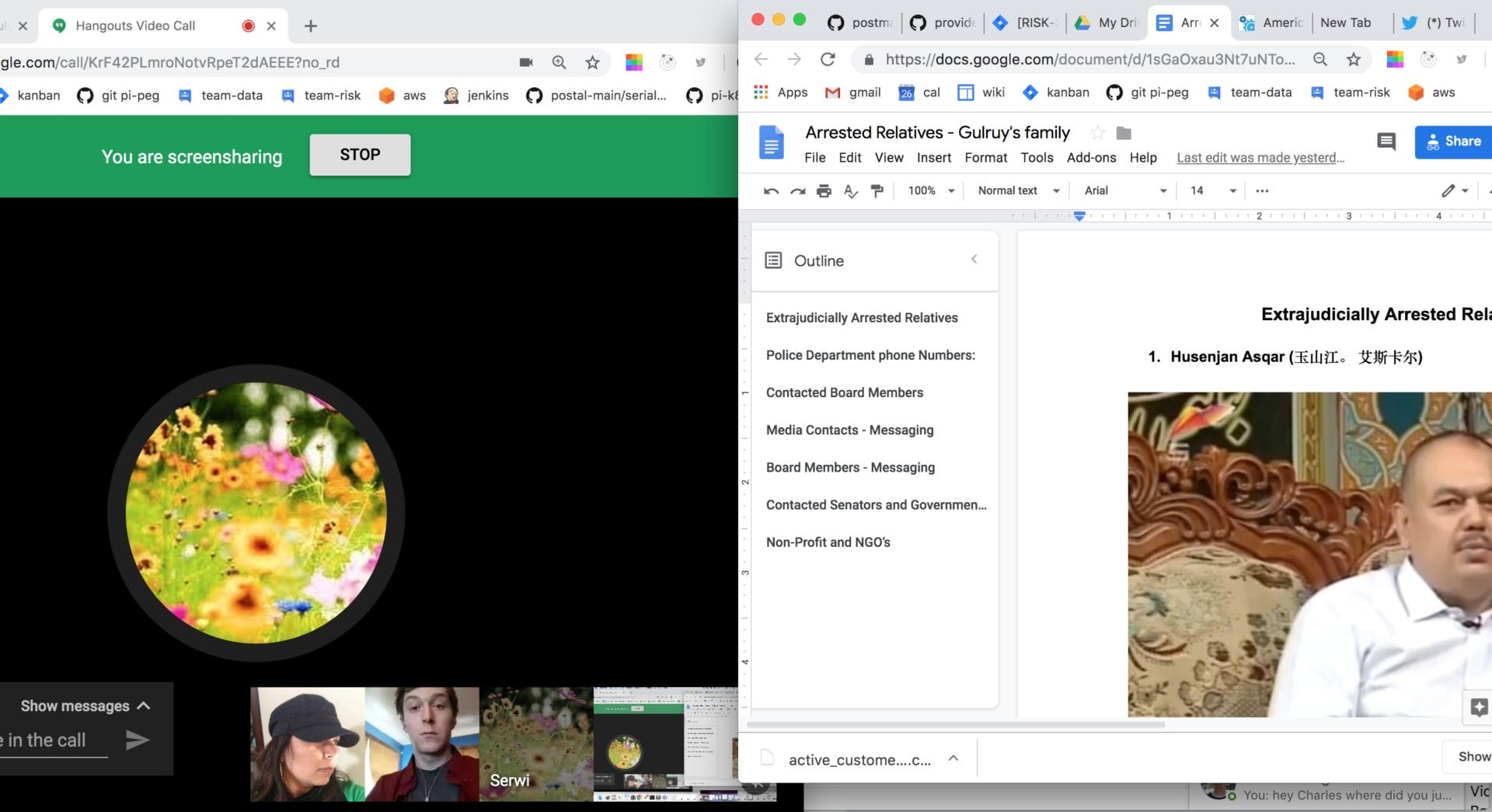Click the move-to-folder icon by title
This screenshot has width=1492, height=812.
[x=1124, y=133]
